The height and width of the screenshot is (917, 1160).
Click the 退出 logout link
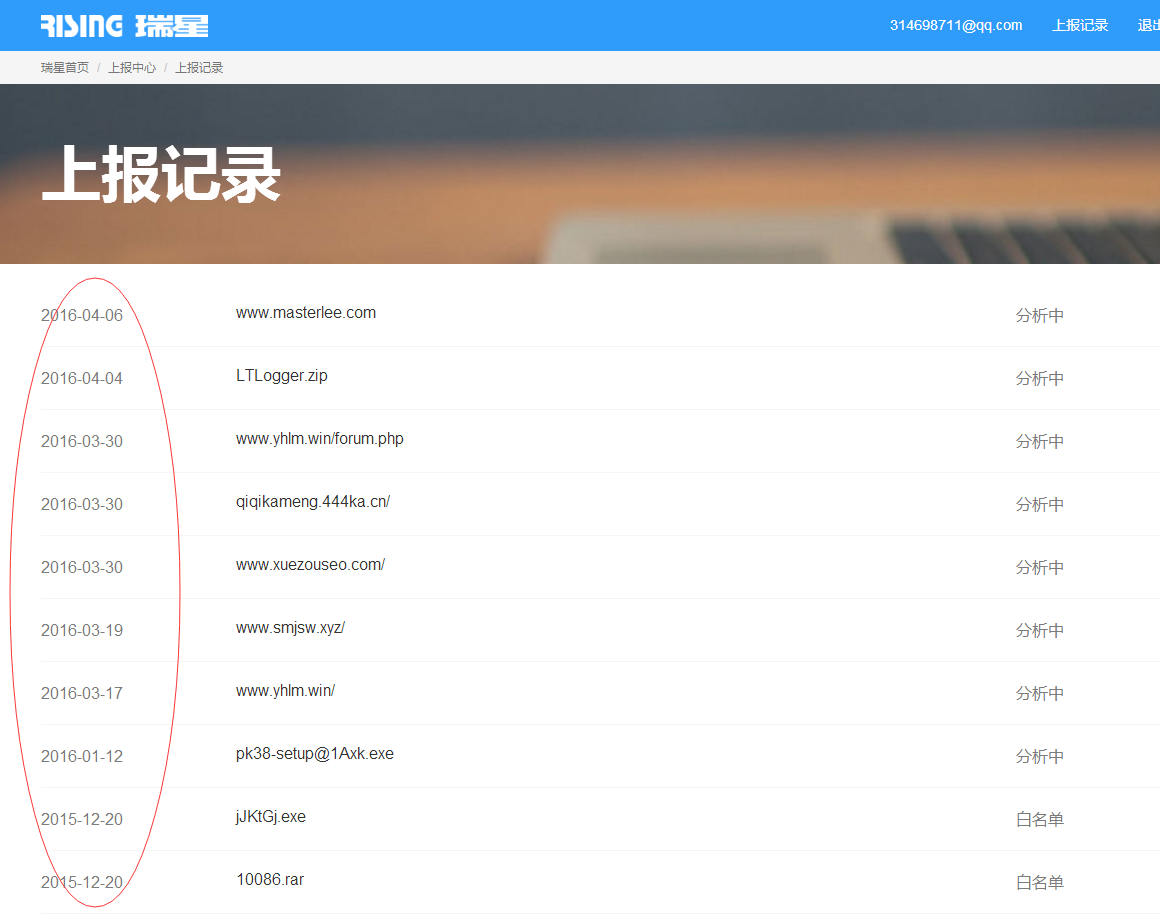(x=1148, y=25)
